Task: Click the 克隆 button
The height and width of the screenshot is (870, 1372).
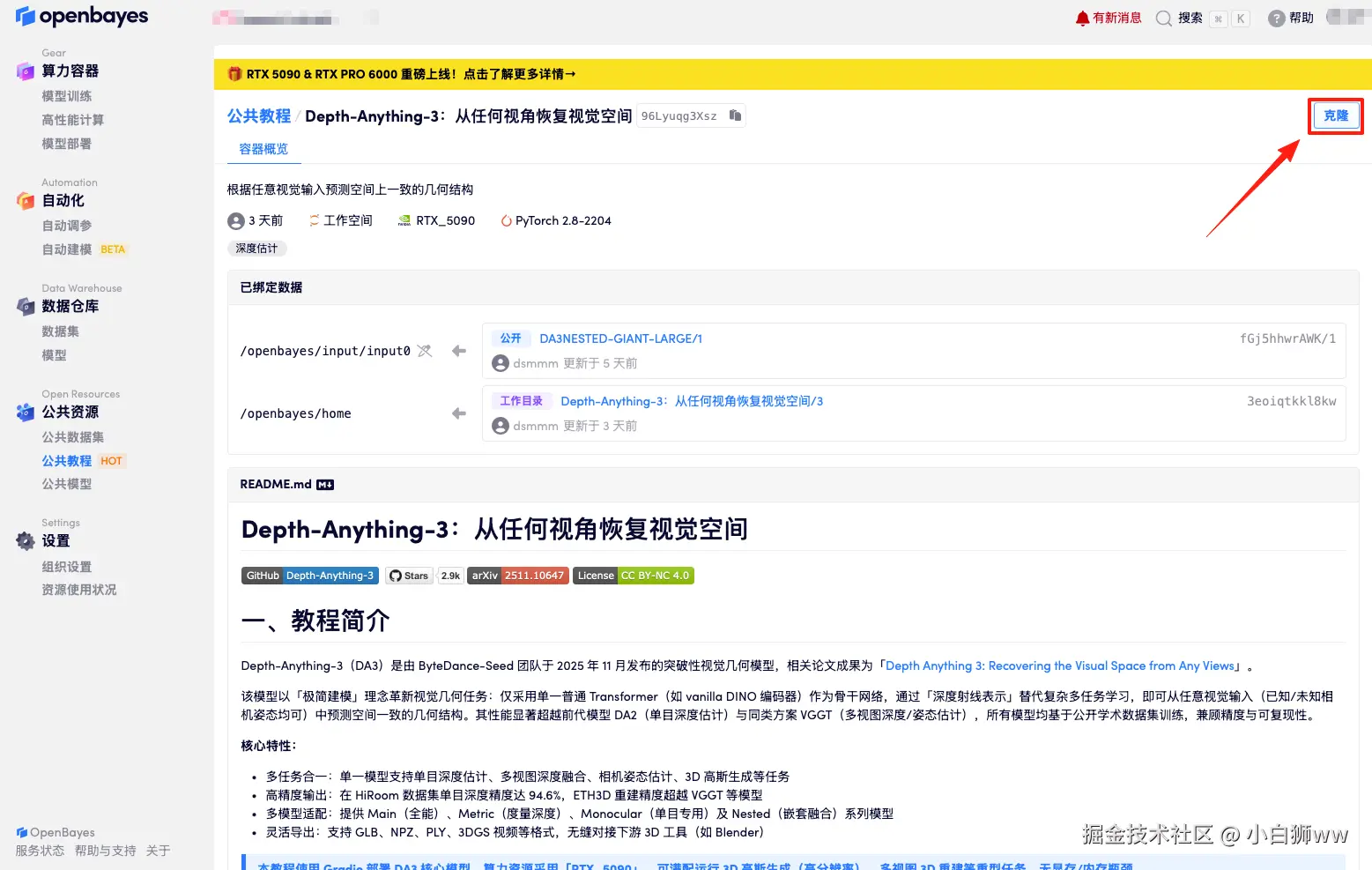Action: click(x=1336, y=115)
